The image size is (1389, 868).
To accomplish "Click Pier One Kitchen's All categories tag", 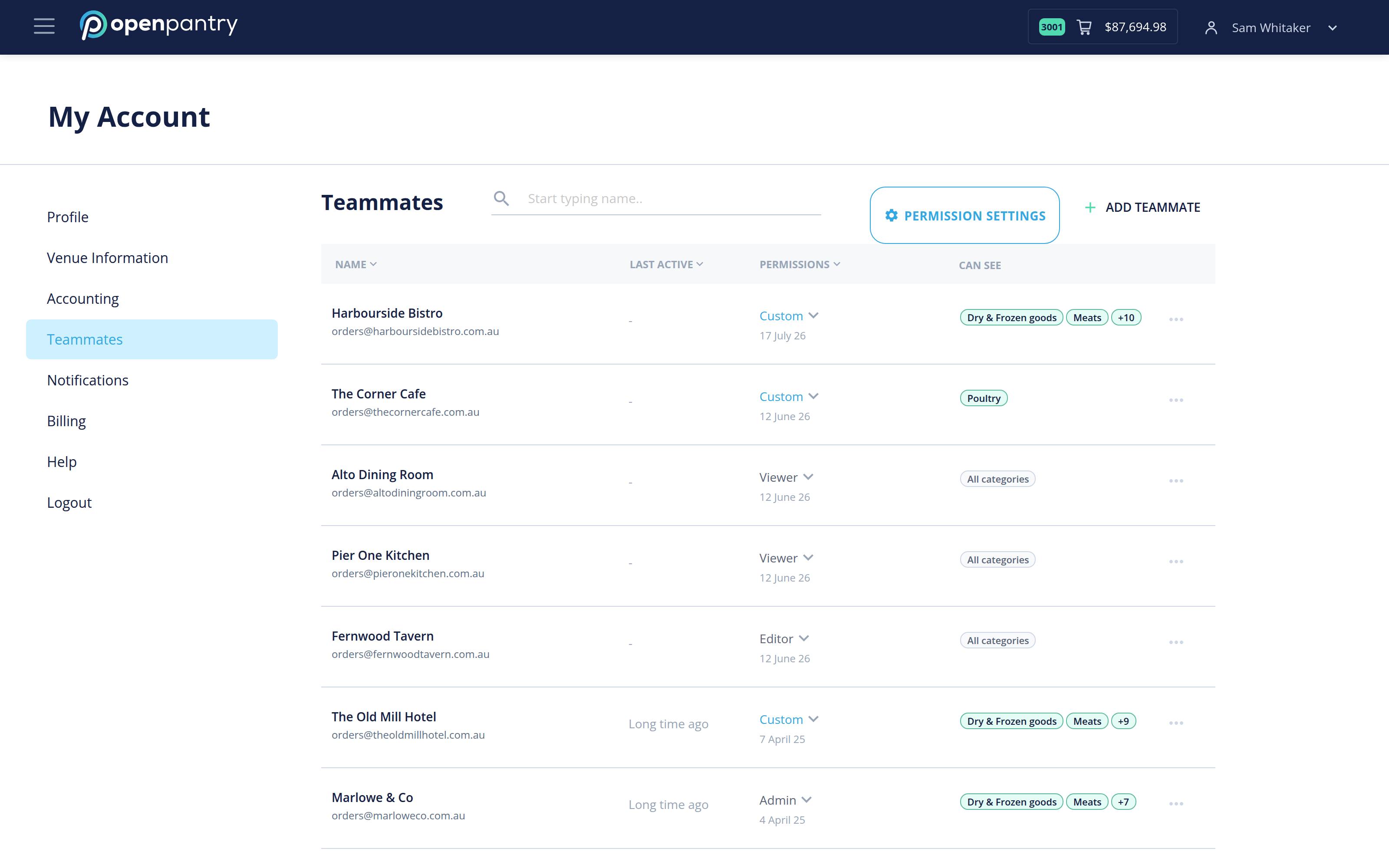I will point(997,560).
